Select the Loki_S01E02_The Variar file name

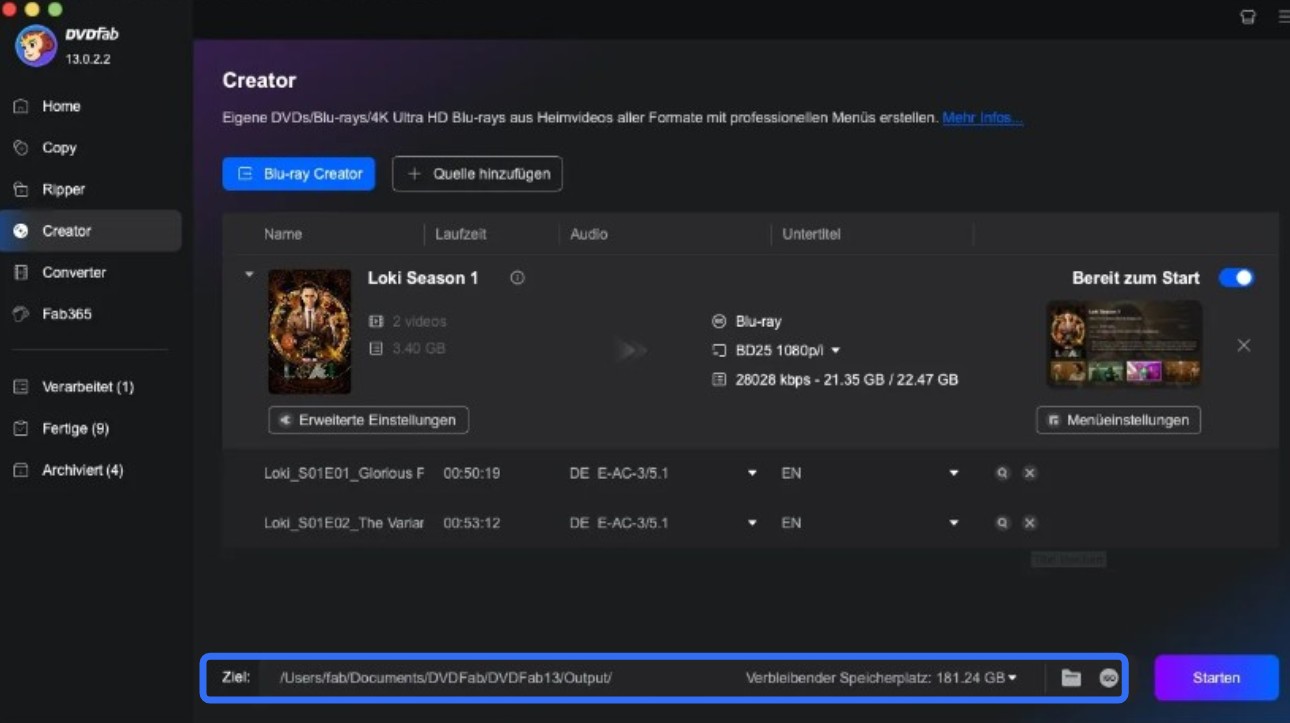point(344,523)
